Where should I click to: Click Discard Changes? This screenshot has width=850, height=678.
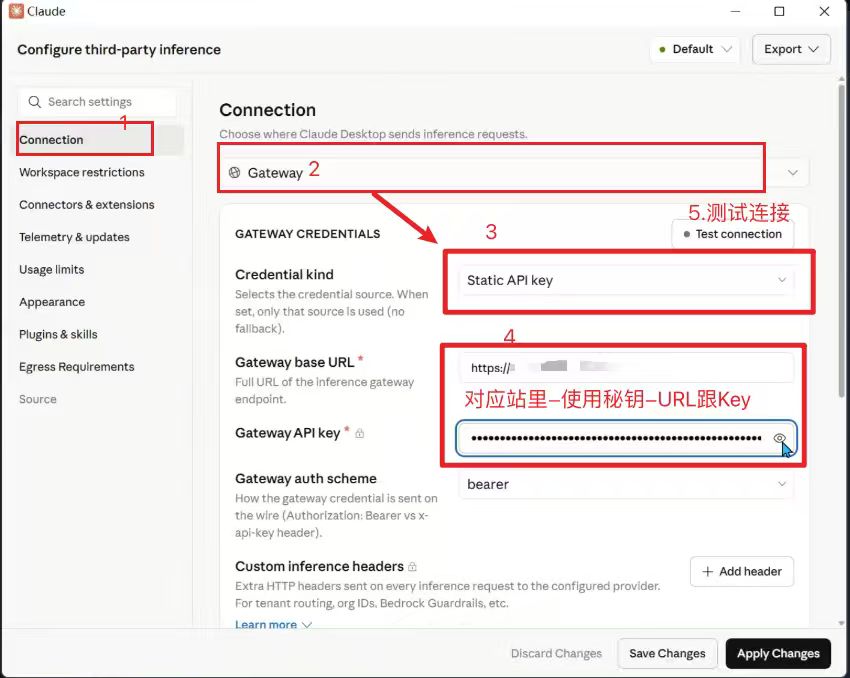pos(556,654)
